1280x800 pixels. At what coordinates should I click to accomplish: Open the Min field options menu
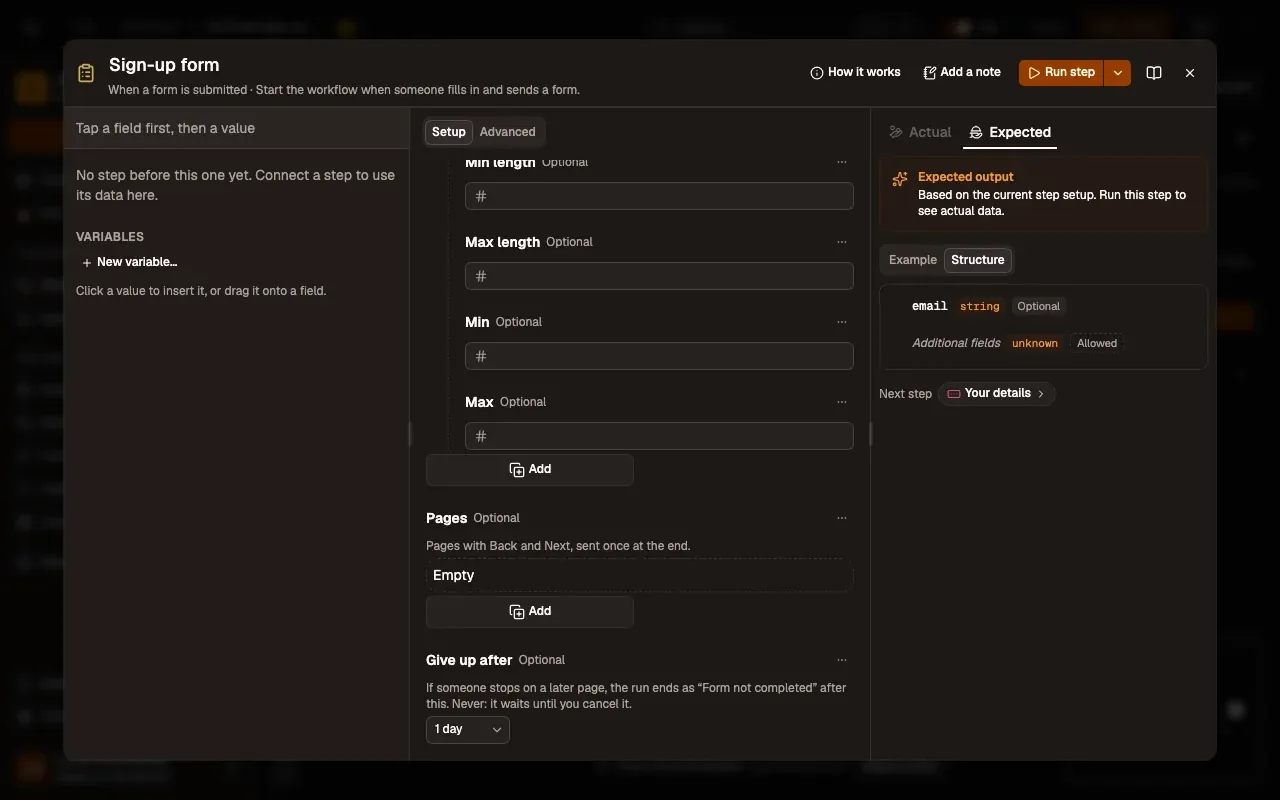842,322
